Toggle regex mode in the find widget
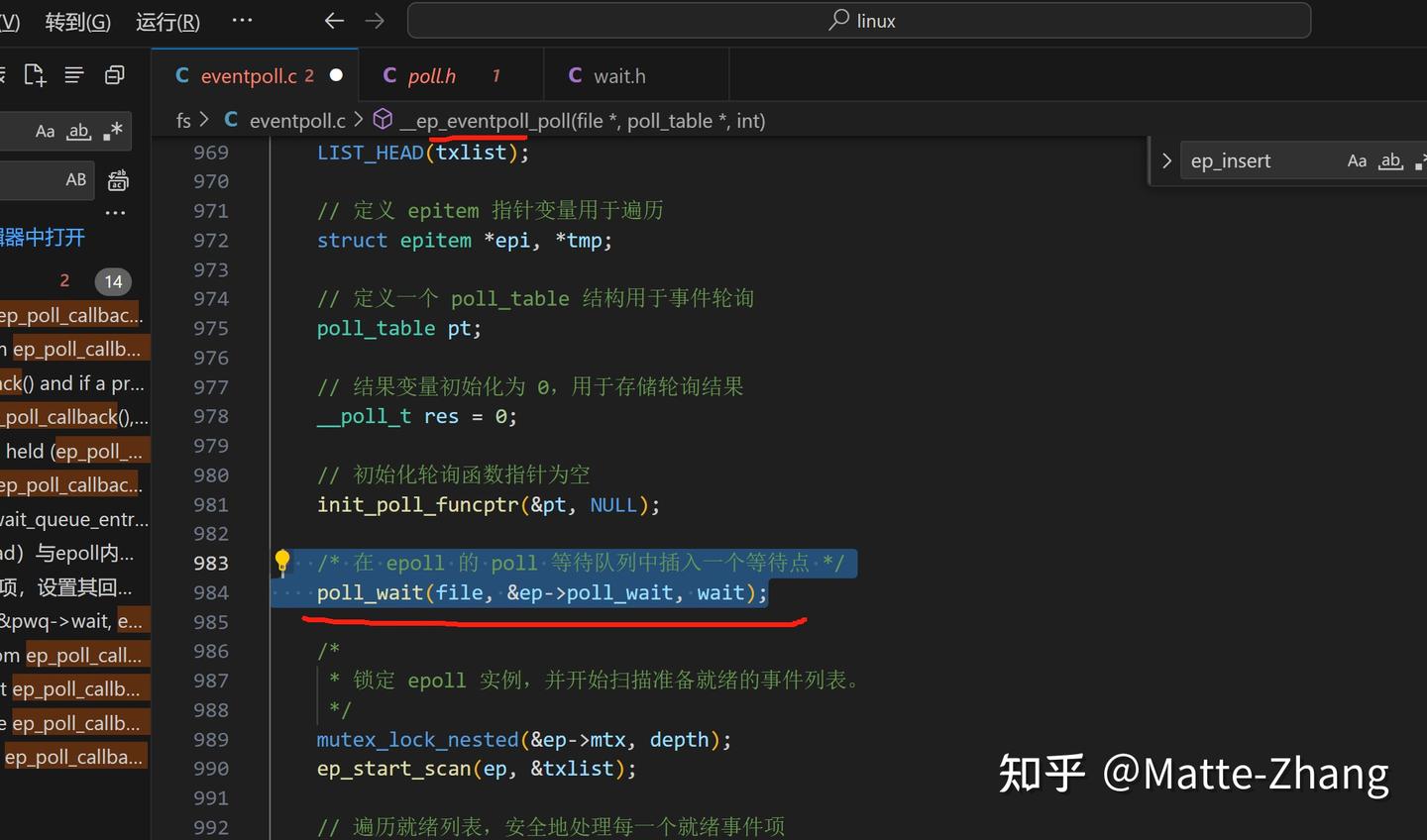 click(1421, 160)
